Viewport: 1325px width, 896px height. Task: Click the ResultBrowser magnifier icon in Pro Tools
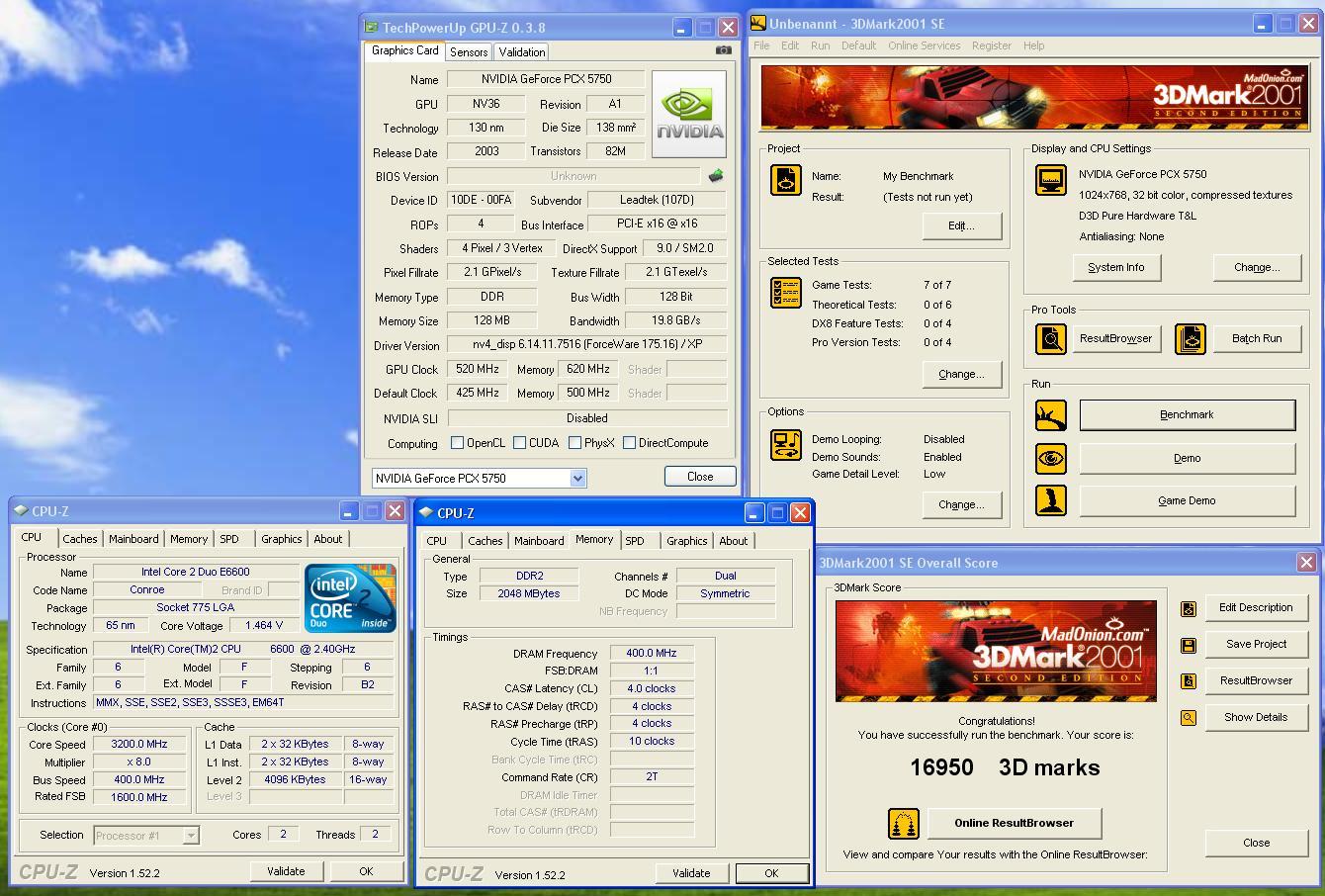(x=1050, y=338)
